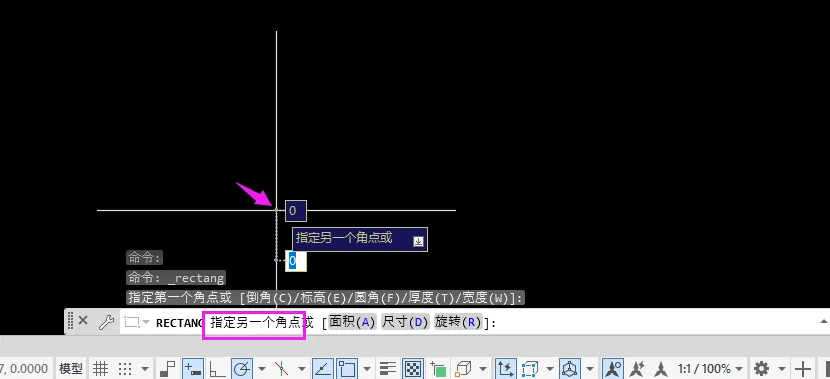Expand snap mode settings dropdown arrow
The image size is (830, 379).
[145, 368]
